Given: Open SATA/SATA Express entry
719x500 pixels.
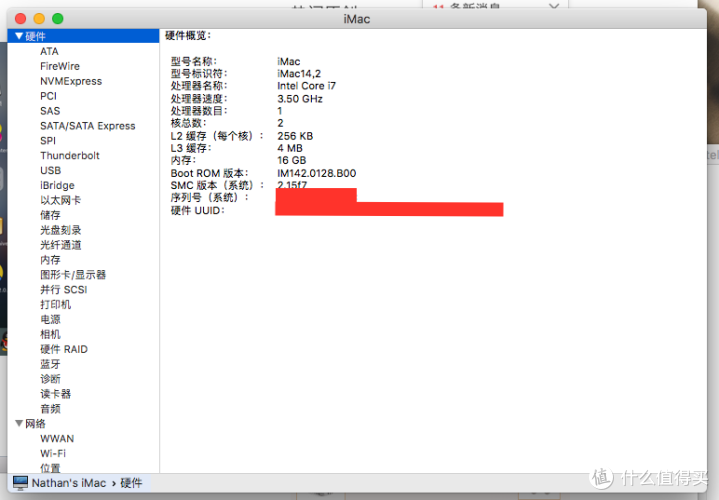Looking at the screenshot, I should pos(88,126).
